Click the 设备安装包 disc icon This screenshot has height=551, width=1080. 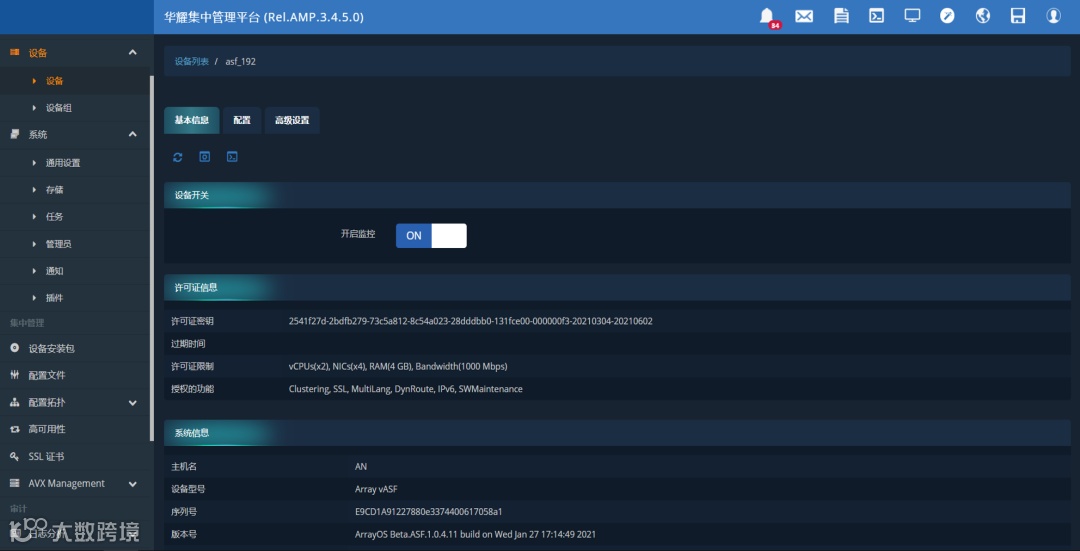[14, 349]
